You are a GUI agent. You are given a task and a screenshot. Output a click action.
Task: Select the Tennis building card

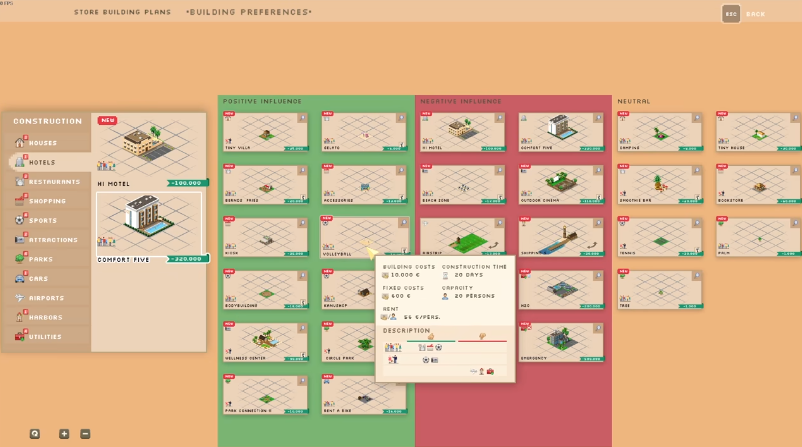(660, 237)
